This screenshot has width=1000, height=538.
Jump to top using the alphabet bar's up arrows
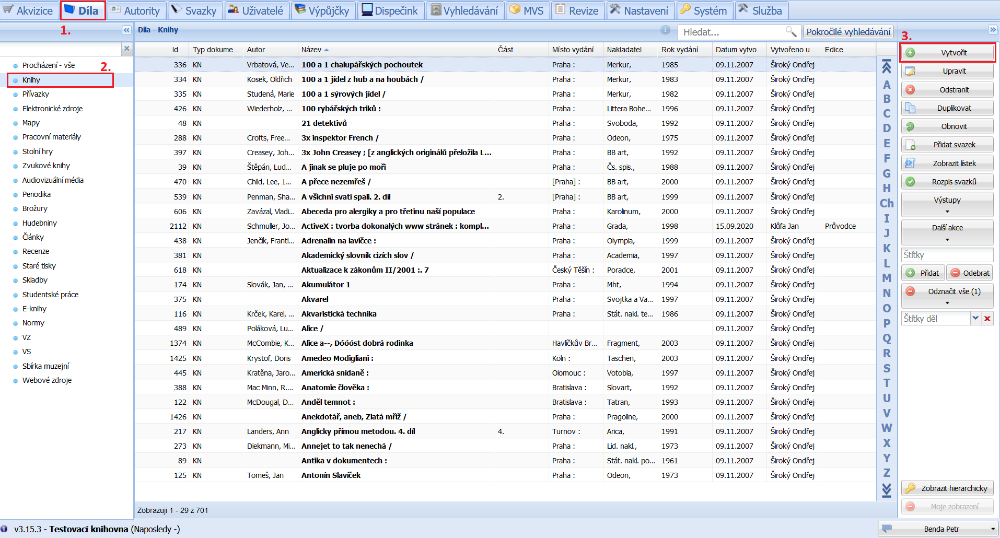(885, 67)
